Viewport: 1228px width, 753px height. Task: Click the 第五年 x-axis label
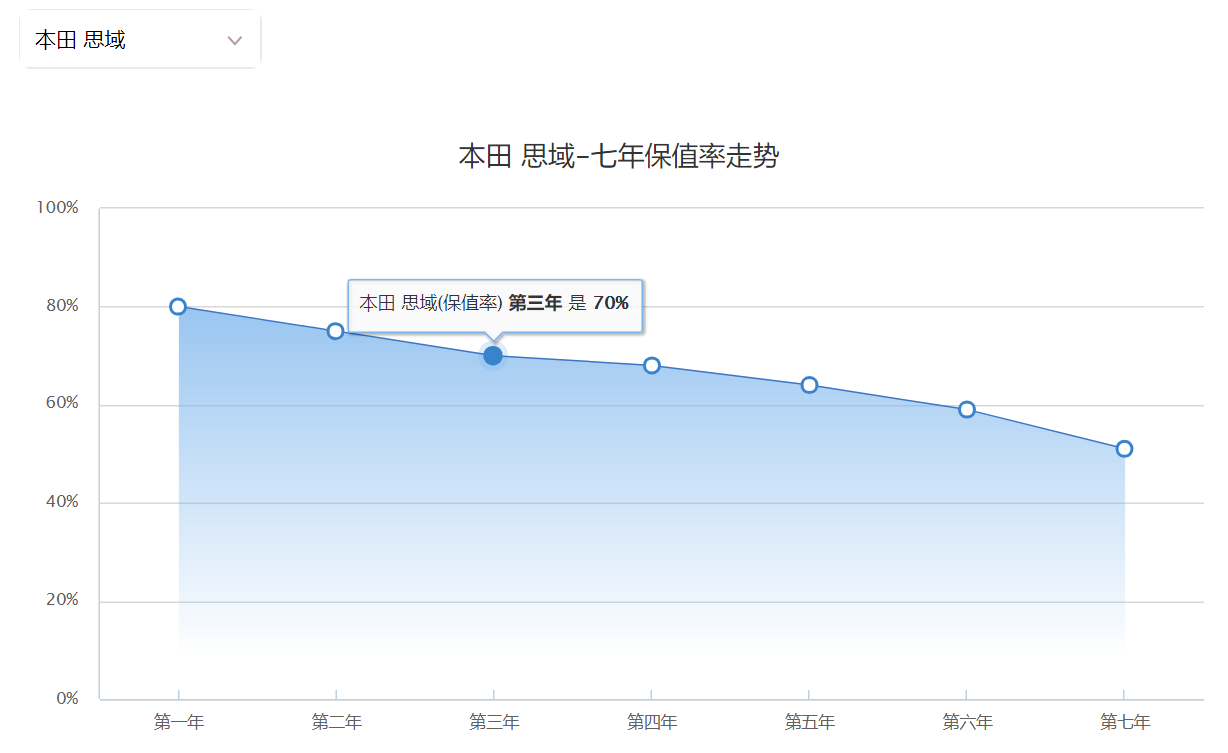(x=809, y=722)
